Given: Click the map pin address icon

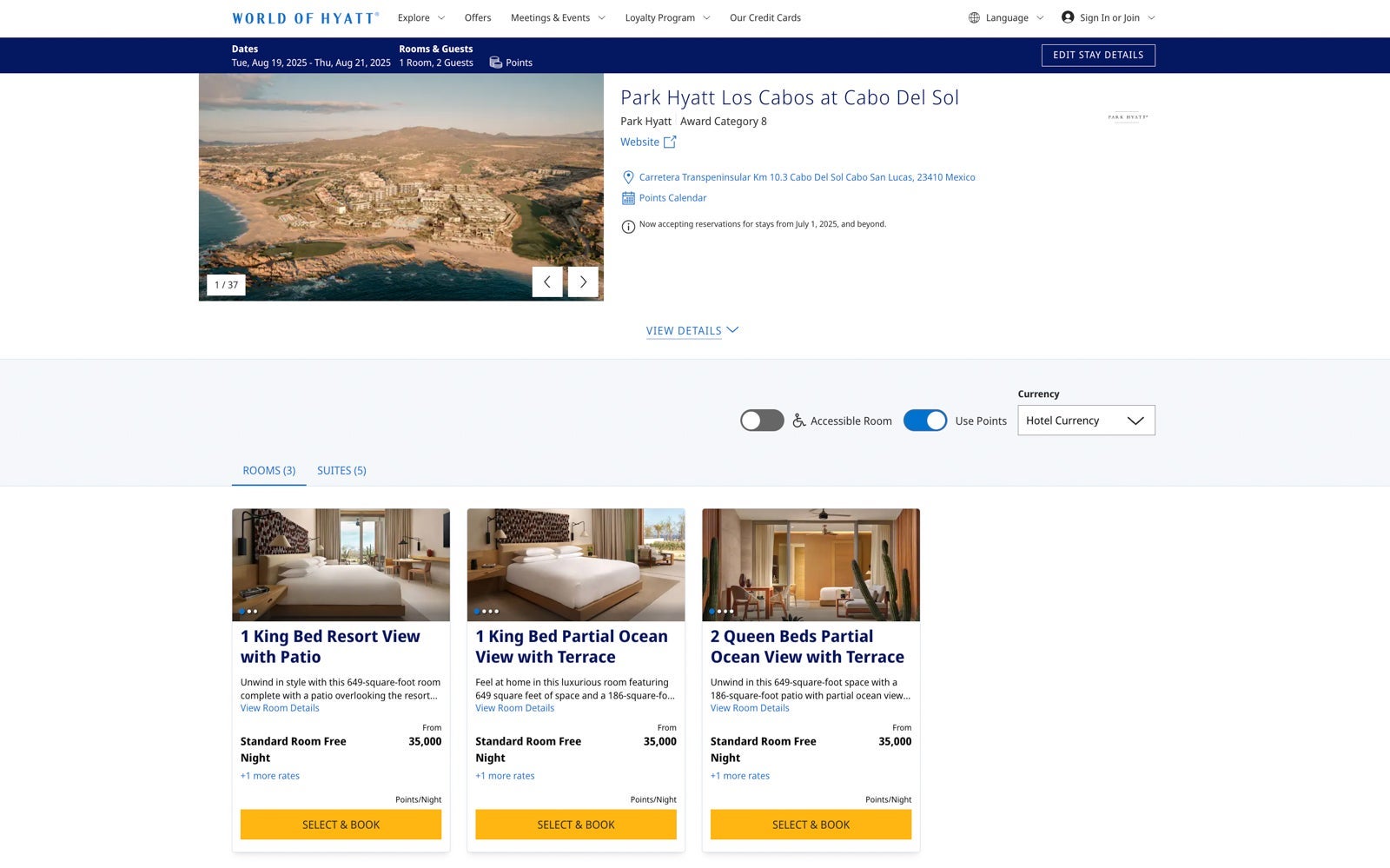Looking at the screenshot, I should point(628,177).
